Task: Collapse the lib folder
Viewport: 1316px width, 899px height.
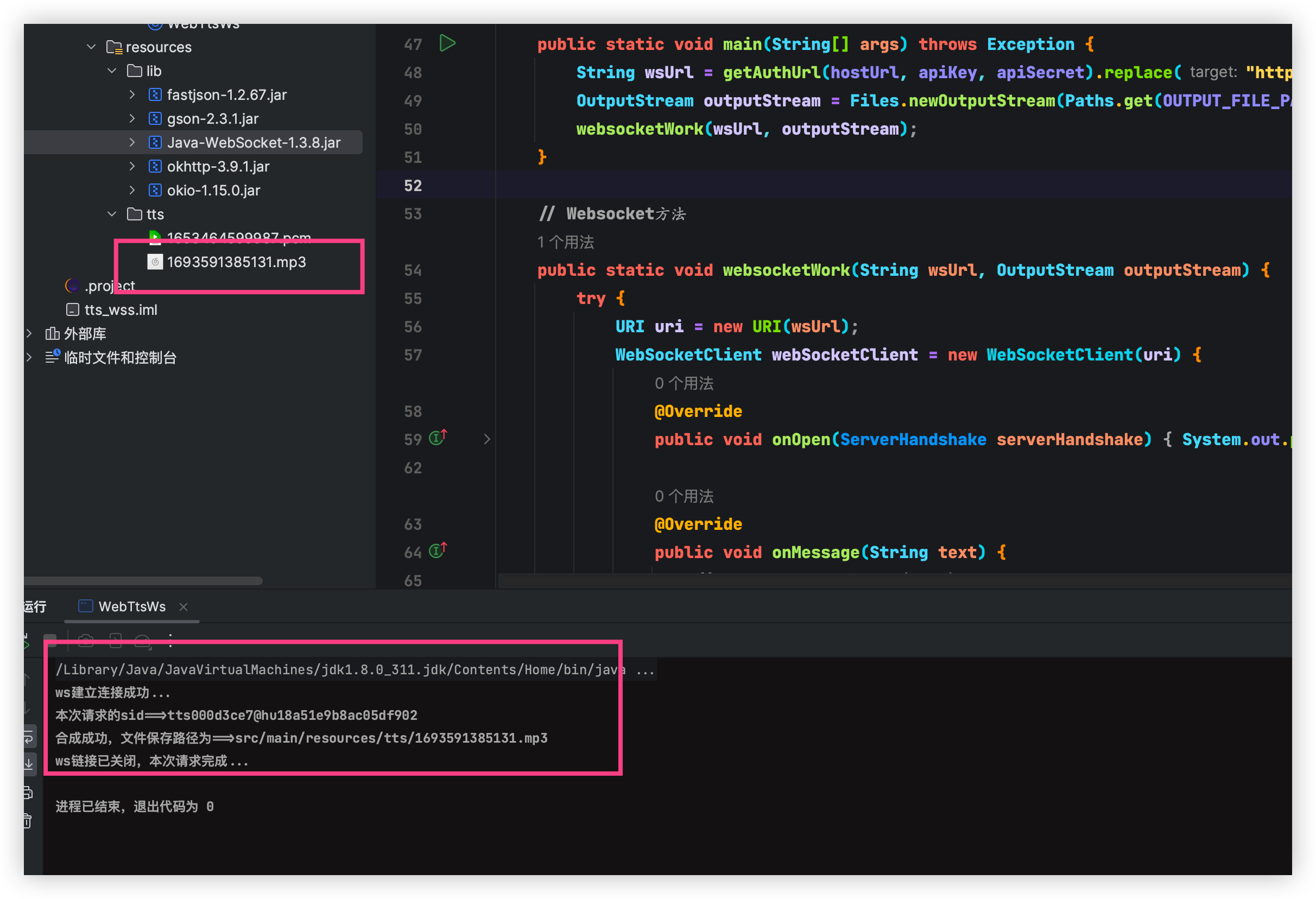Action: (x=112, y=71)
